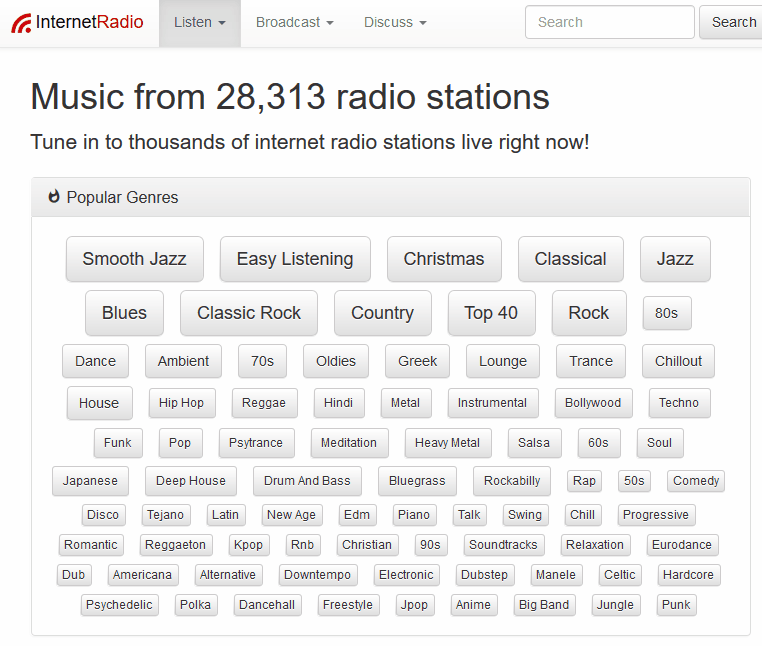Image resolution: width=762 pixels, height=646 pixels.
Task: Open the Christmas genre stations
Action: click(x=444, y=259)
